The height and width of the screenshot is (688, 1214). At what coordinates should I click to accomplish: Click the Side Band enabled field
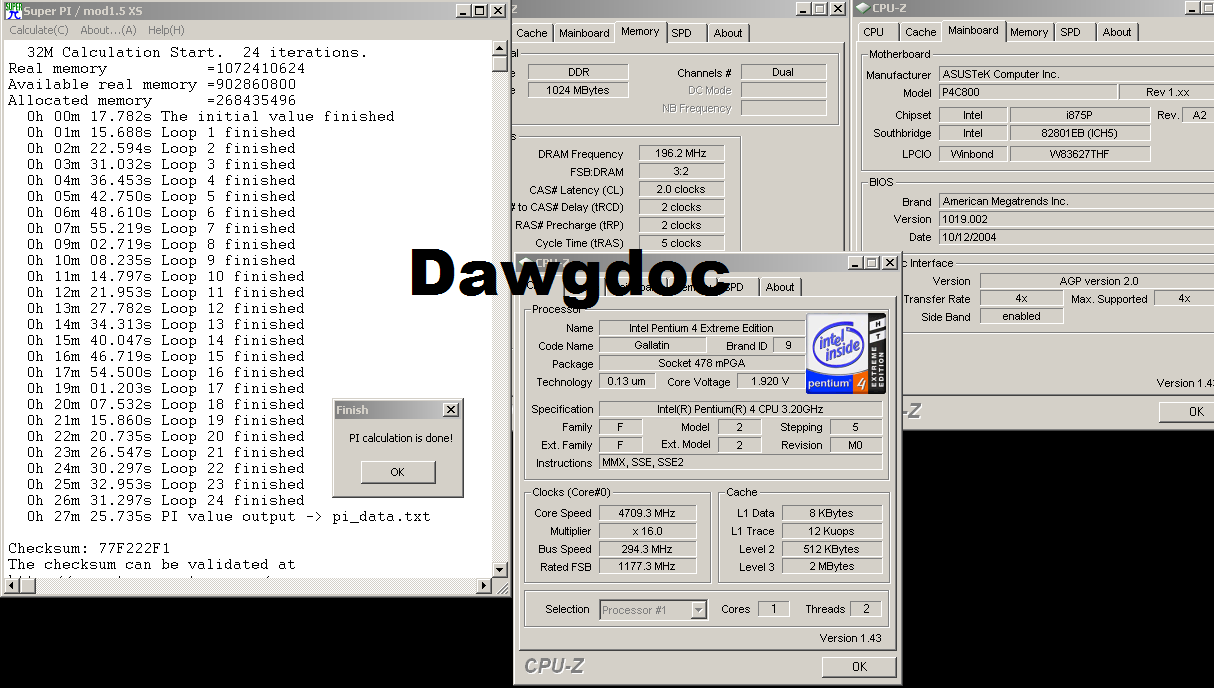pyautogui.click(x=1021, y=316)
